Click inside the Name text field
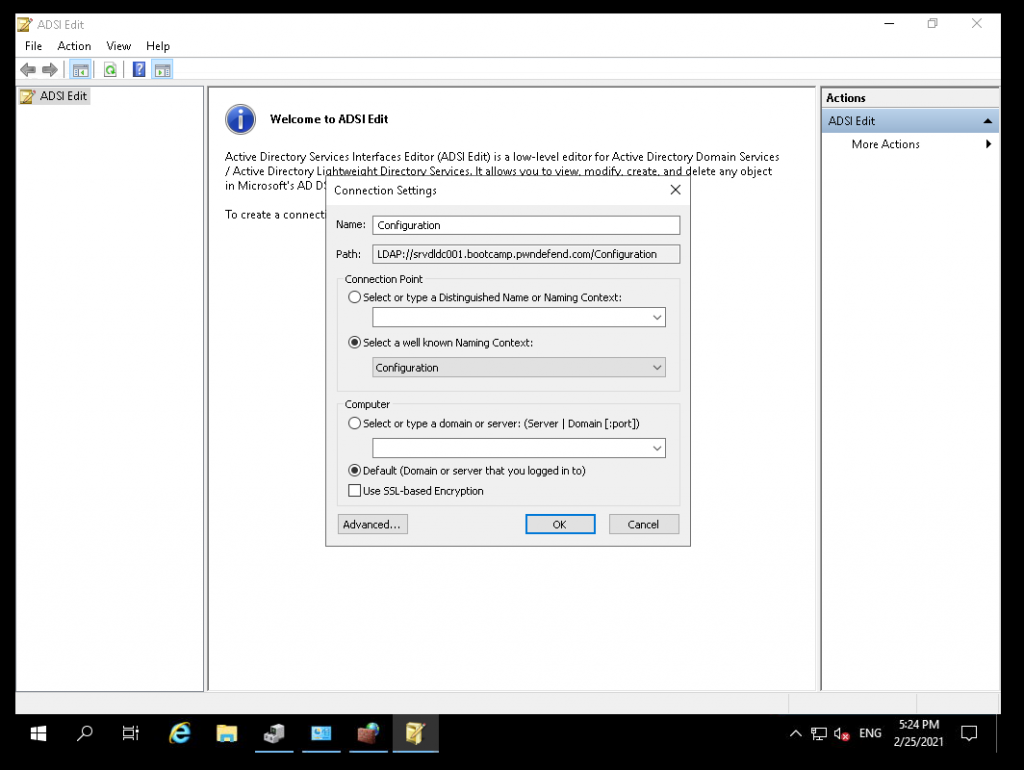This screenshot has height=770, width=1024. click(525, 226)
